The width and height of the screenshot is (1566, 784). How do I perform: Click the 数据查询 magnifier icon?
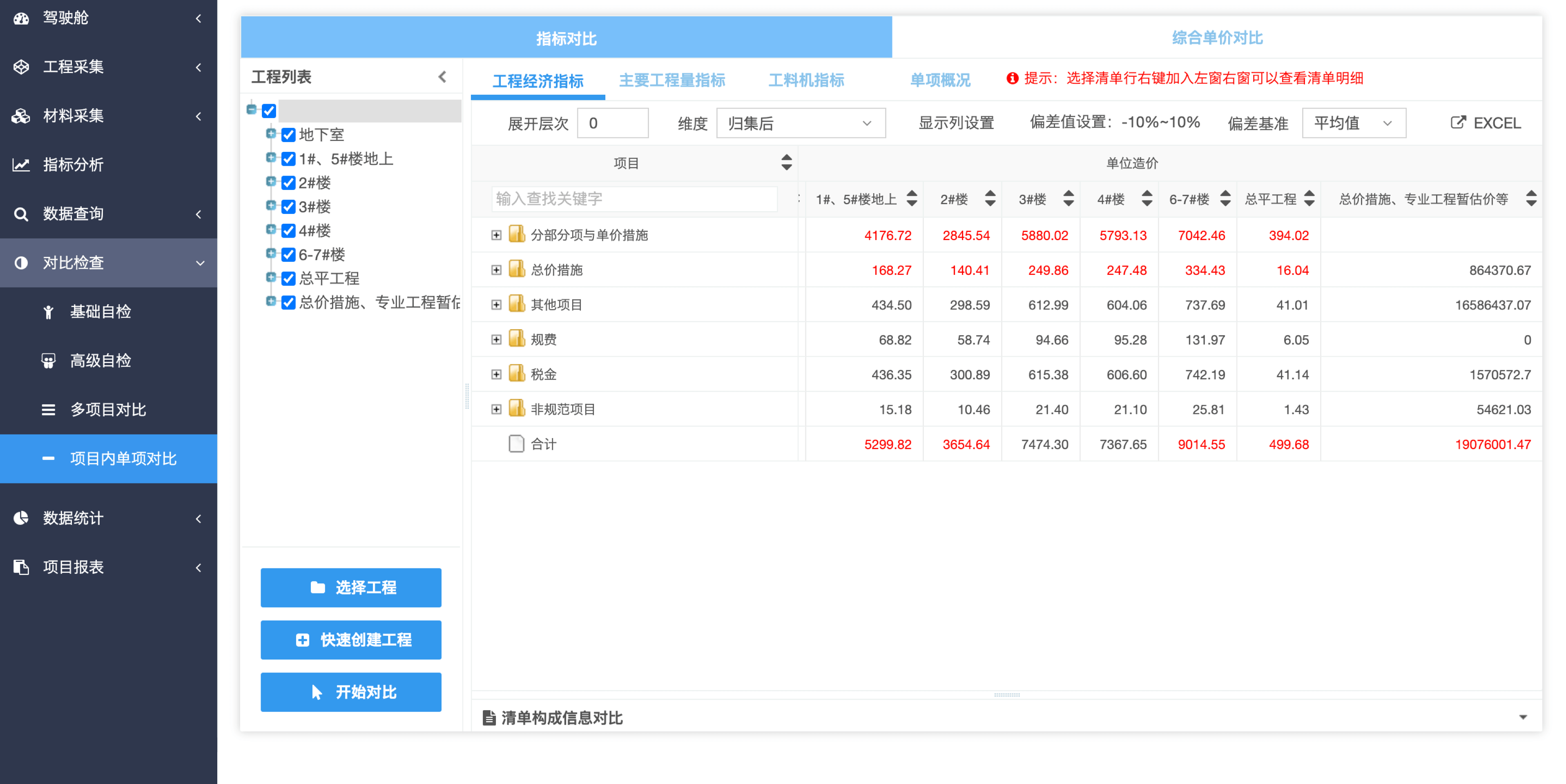21,214
